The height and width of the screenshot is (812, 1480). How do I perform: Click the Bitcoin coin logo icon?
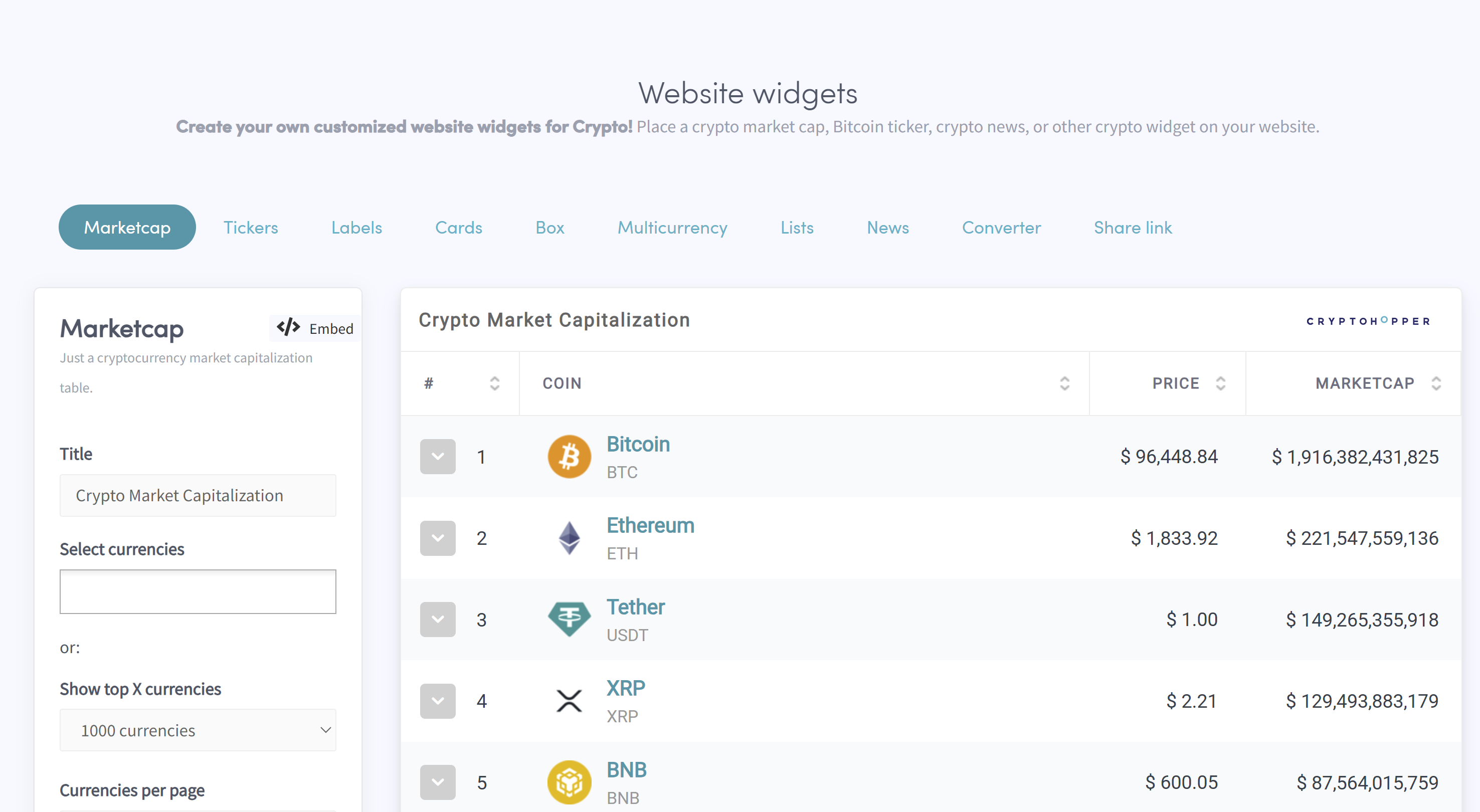pos(569,457)
